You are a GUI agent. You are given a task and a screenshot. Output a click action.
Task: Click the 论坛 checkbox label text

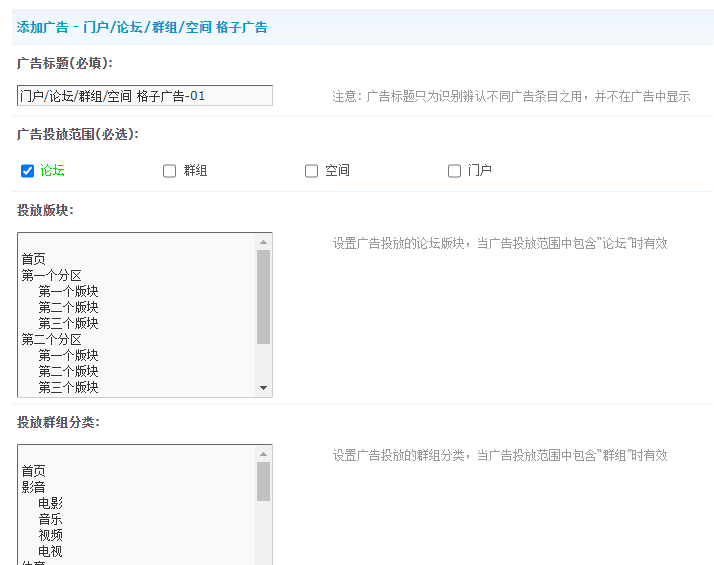pos(52,170)
